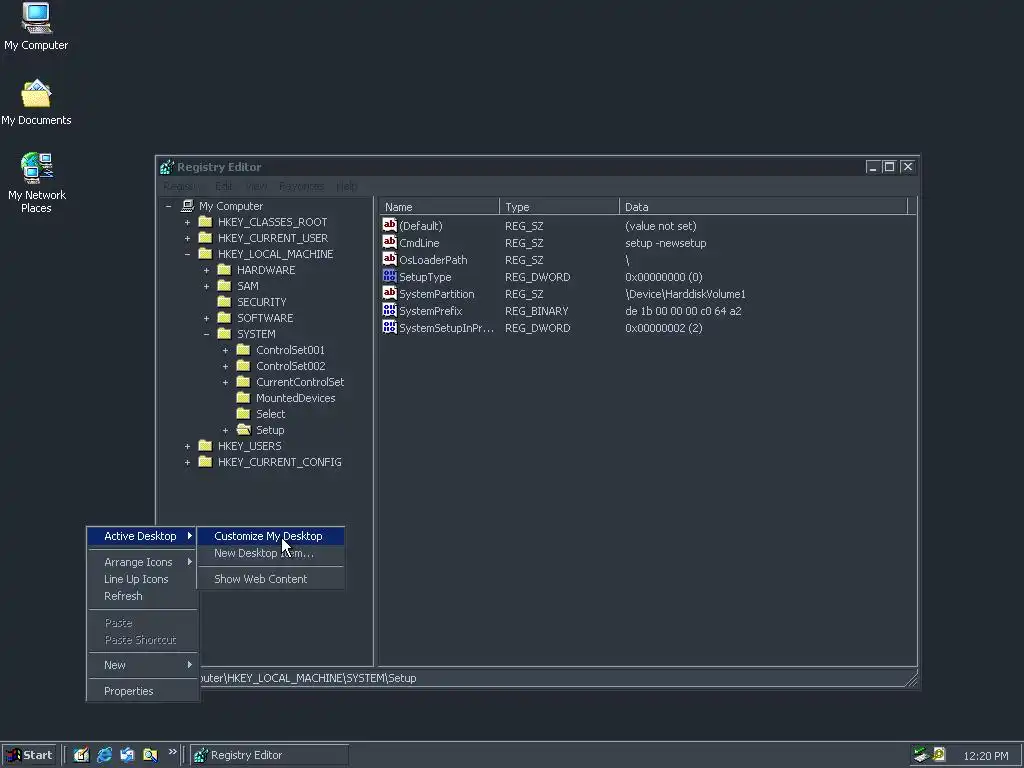Viewport: 1024px width, 768px height.
Task: Expand the HKEY_CURRENT_USER node
Action: [187, 238]
